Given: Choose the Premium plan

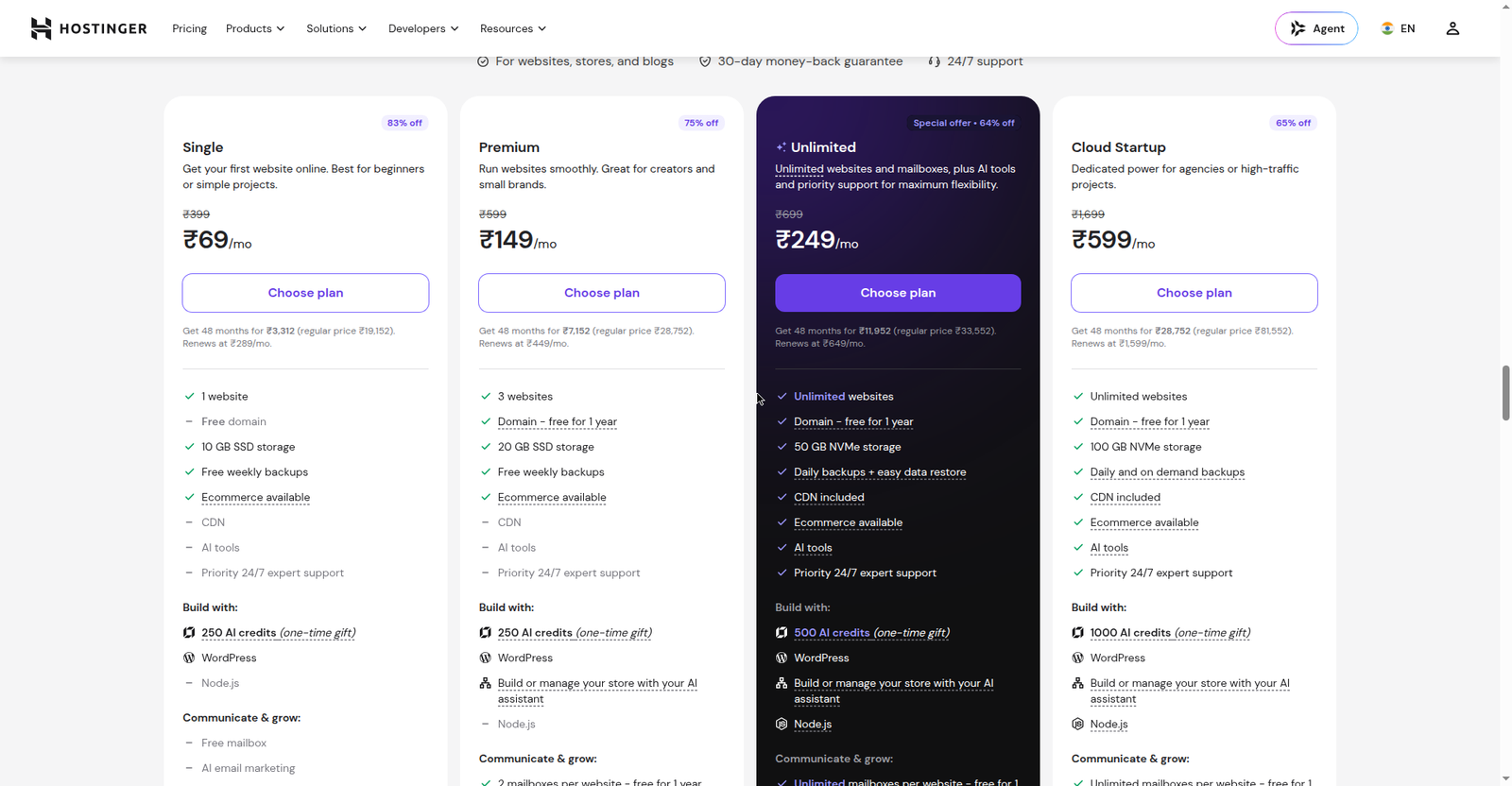Looking at the screenshot, I should coord(602,293).
